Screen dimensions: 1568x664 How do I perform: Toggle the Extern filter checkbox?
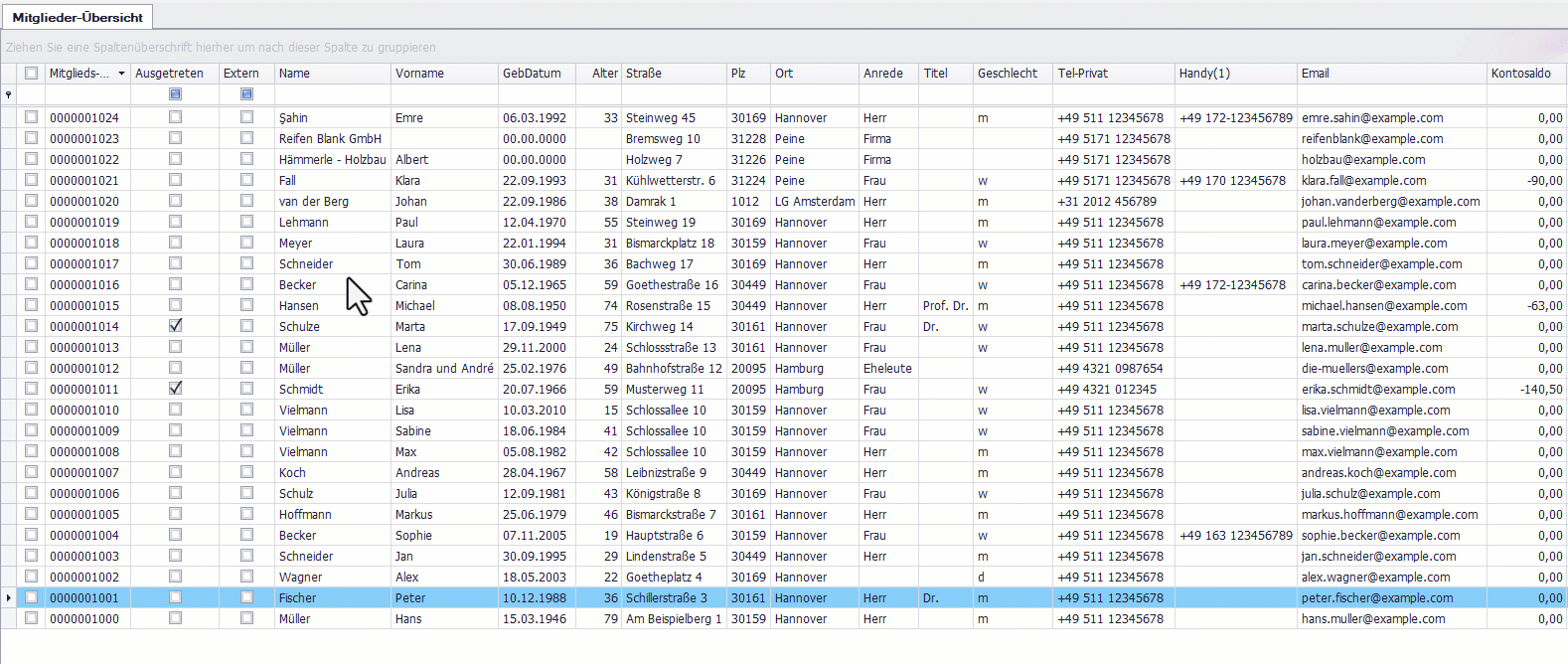246,94
